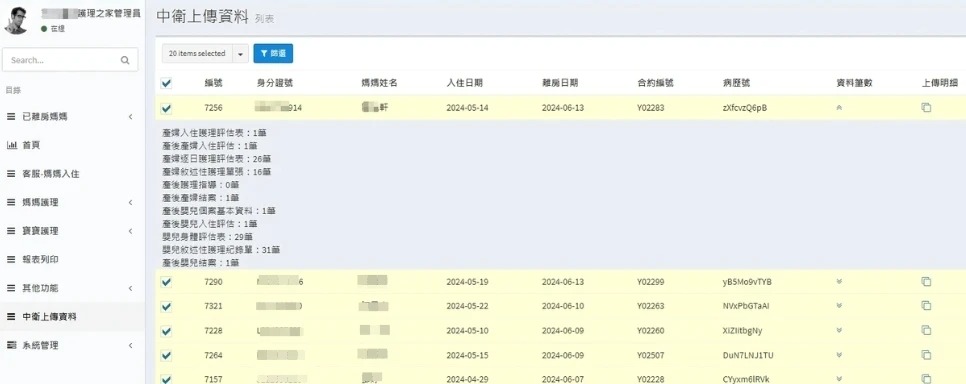Viewport: 966px width, 384px height.
Task: Click contract number Y02283
Action: 651,108
